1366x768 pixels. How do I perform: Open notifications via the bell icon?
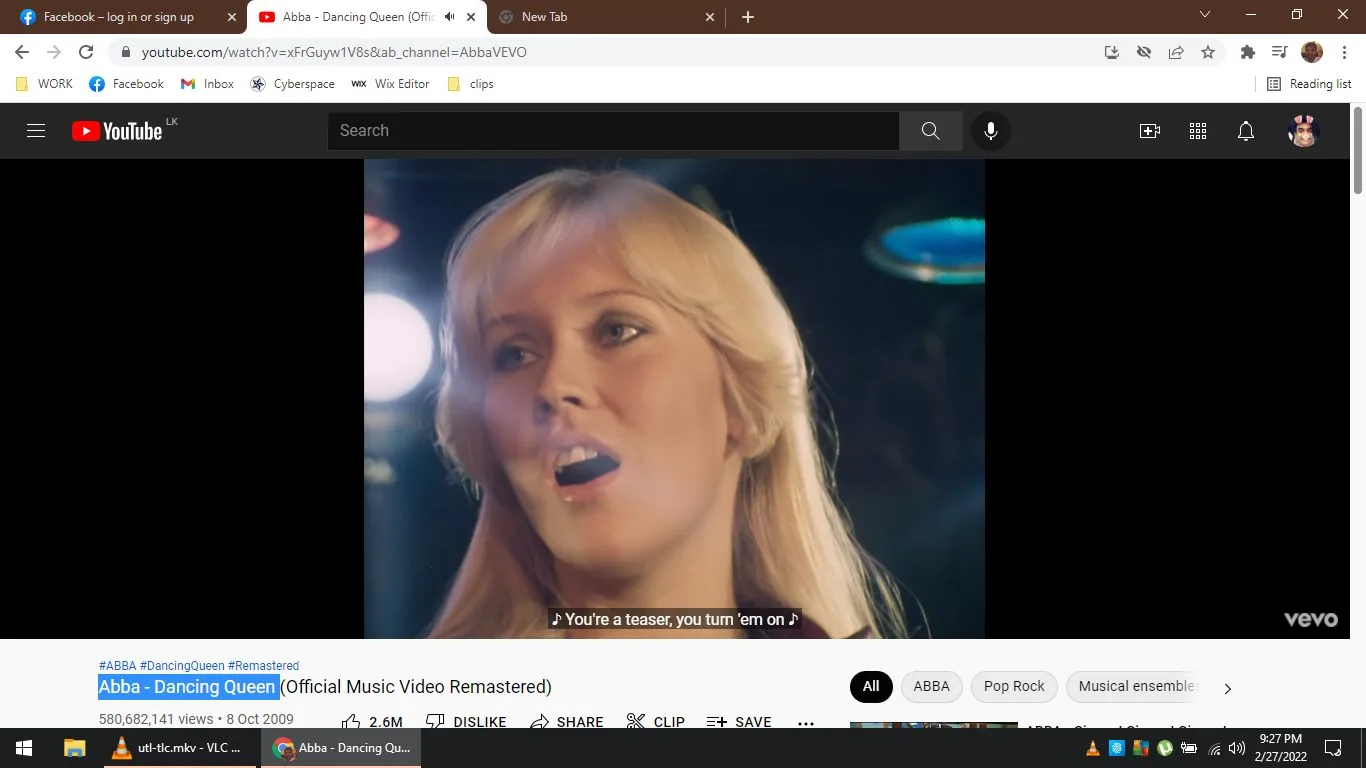(x=1245, y=130)
